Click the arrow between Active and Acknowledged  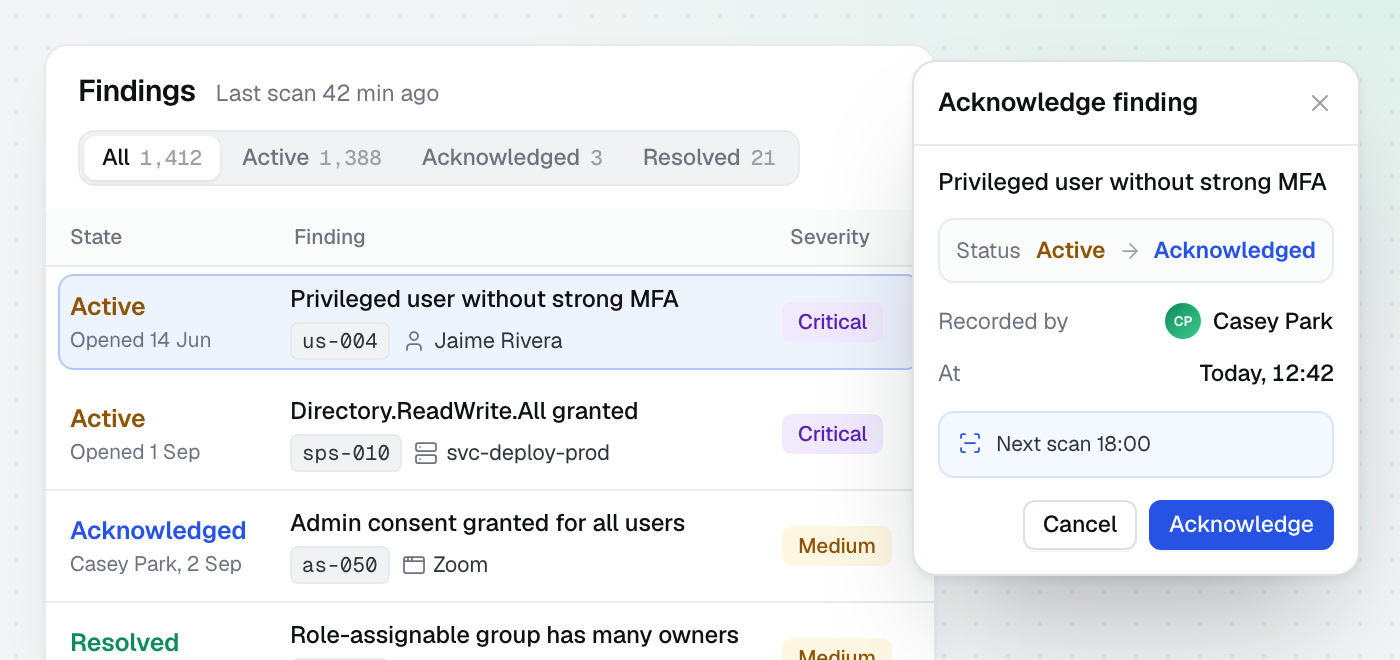1130,251
